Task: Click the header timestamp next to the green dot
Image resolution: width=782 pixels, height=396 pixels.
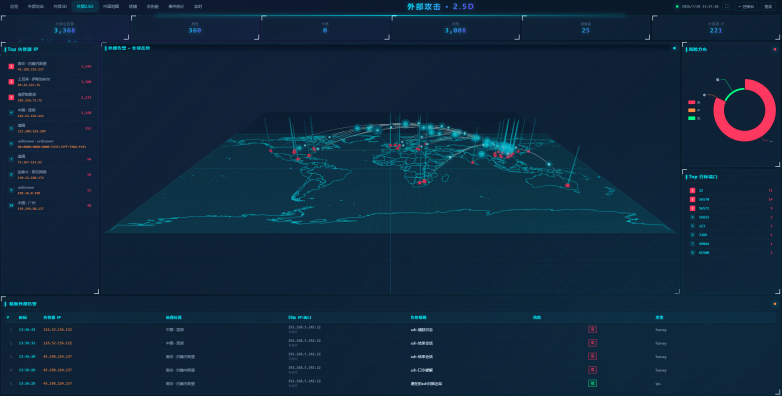Action: (x=700, y=6)
